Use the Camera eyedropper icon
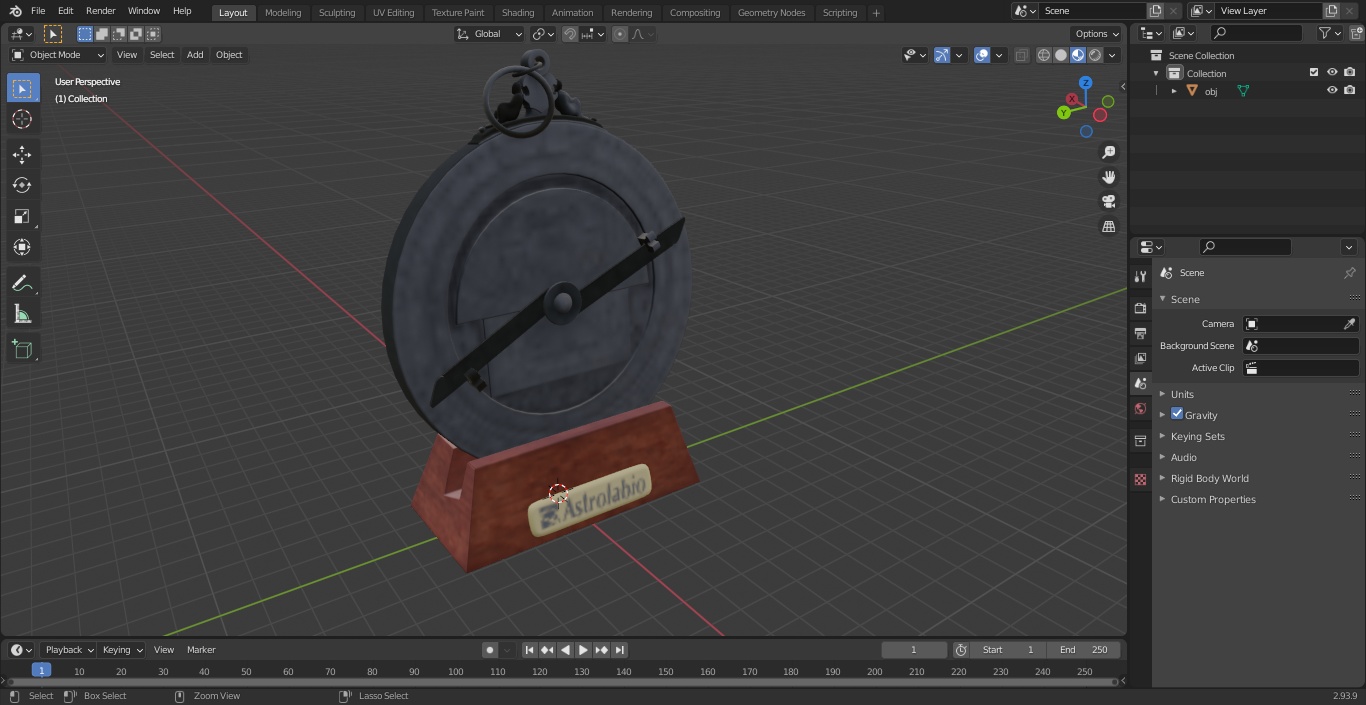 [1349, 324]
